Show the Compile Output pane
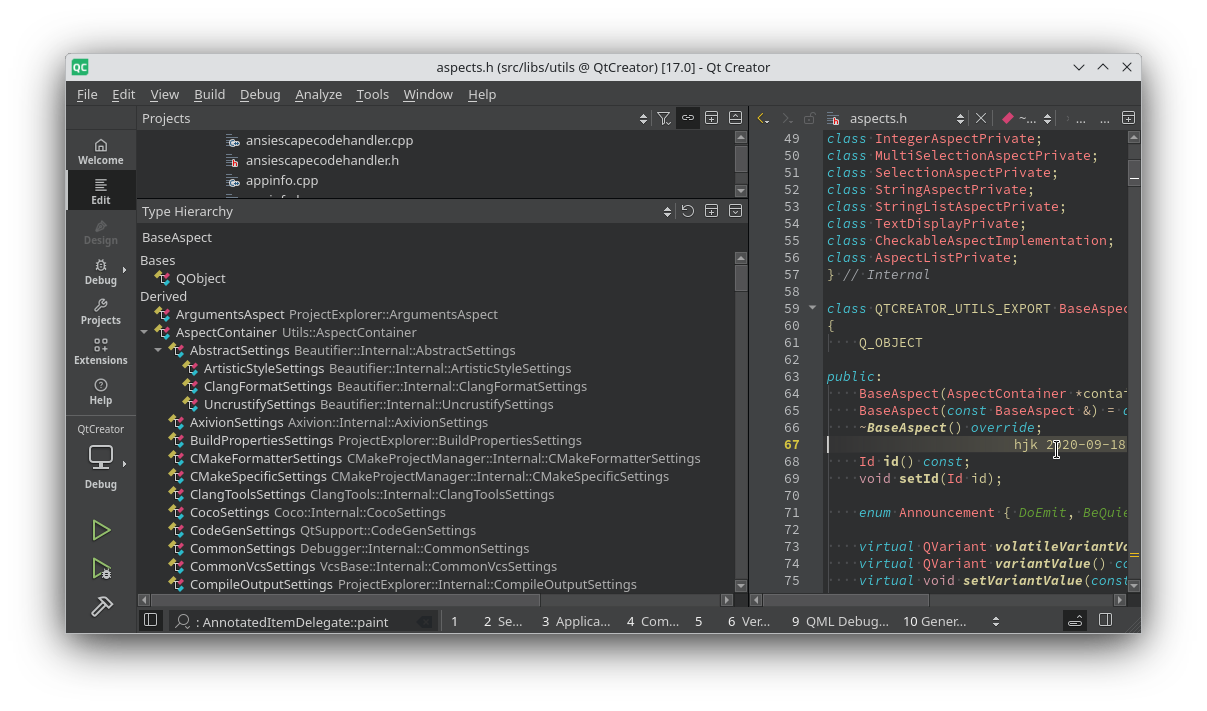 653,621
